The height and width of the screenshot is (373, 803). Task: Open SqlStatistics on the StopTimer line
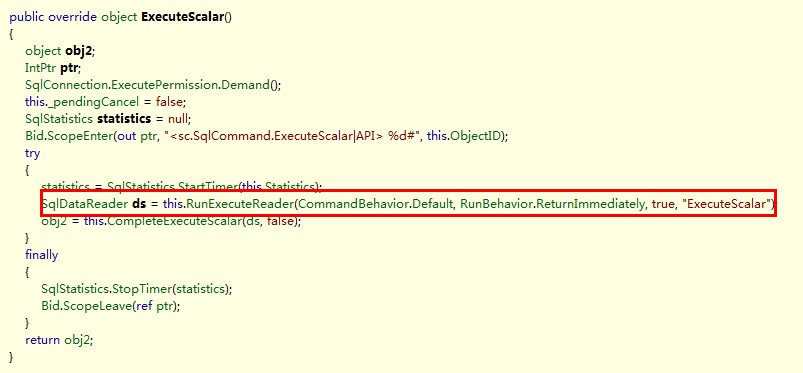click(75, 289)
